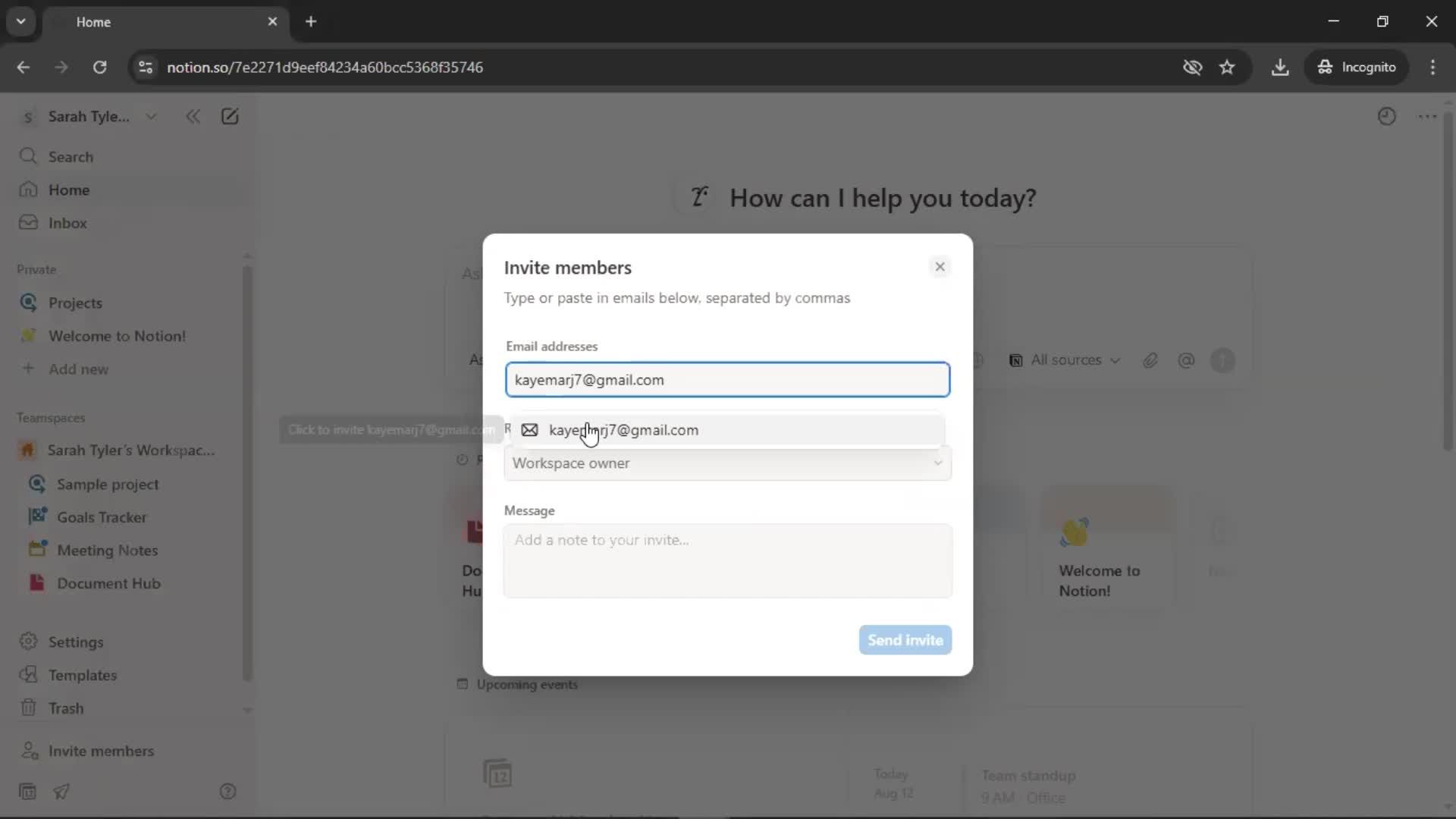Viewport: 1456px width, 819px height.
Task: Open a new browser tab
Action: pyautogui.click(x=311, y=22)
